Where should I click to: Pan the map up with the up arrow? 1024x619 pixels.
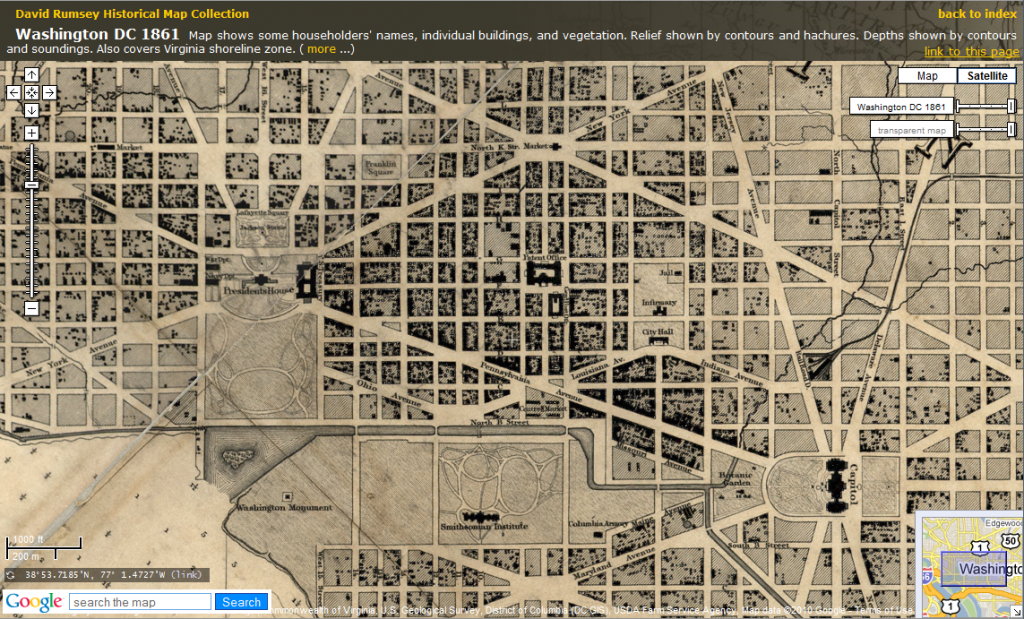tap(31, 75)
